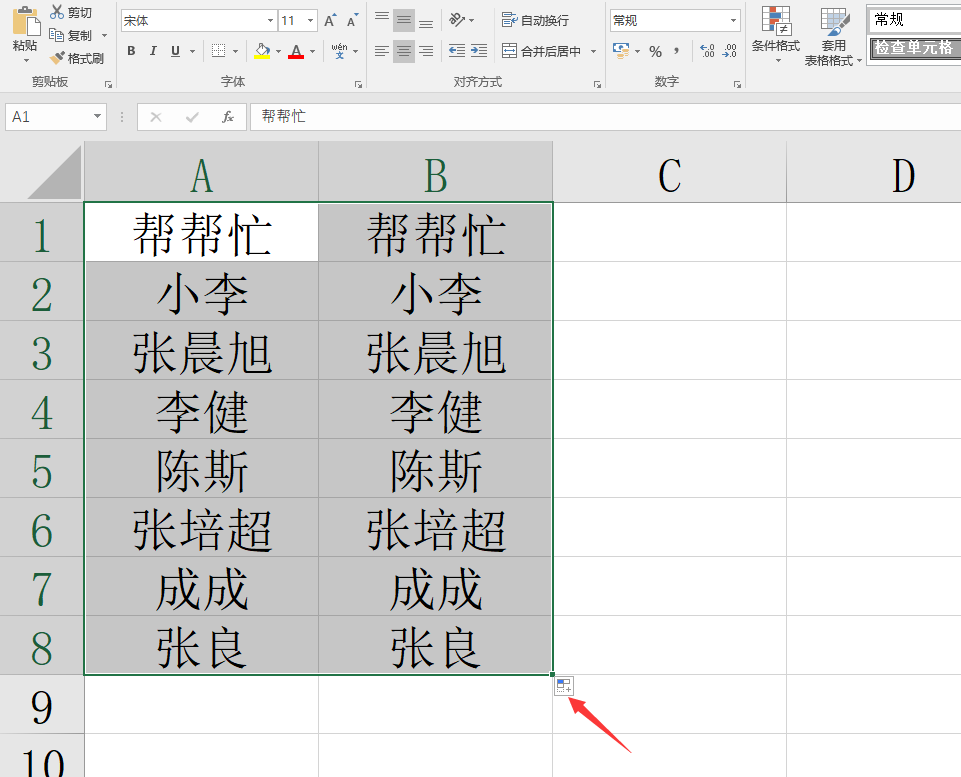Screen dimensions: 961x777
Task: Click decrease decimal places icon
Action: (x=729, y=51)
